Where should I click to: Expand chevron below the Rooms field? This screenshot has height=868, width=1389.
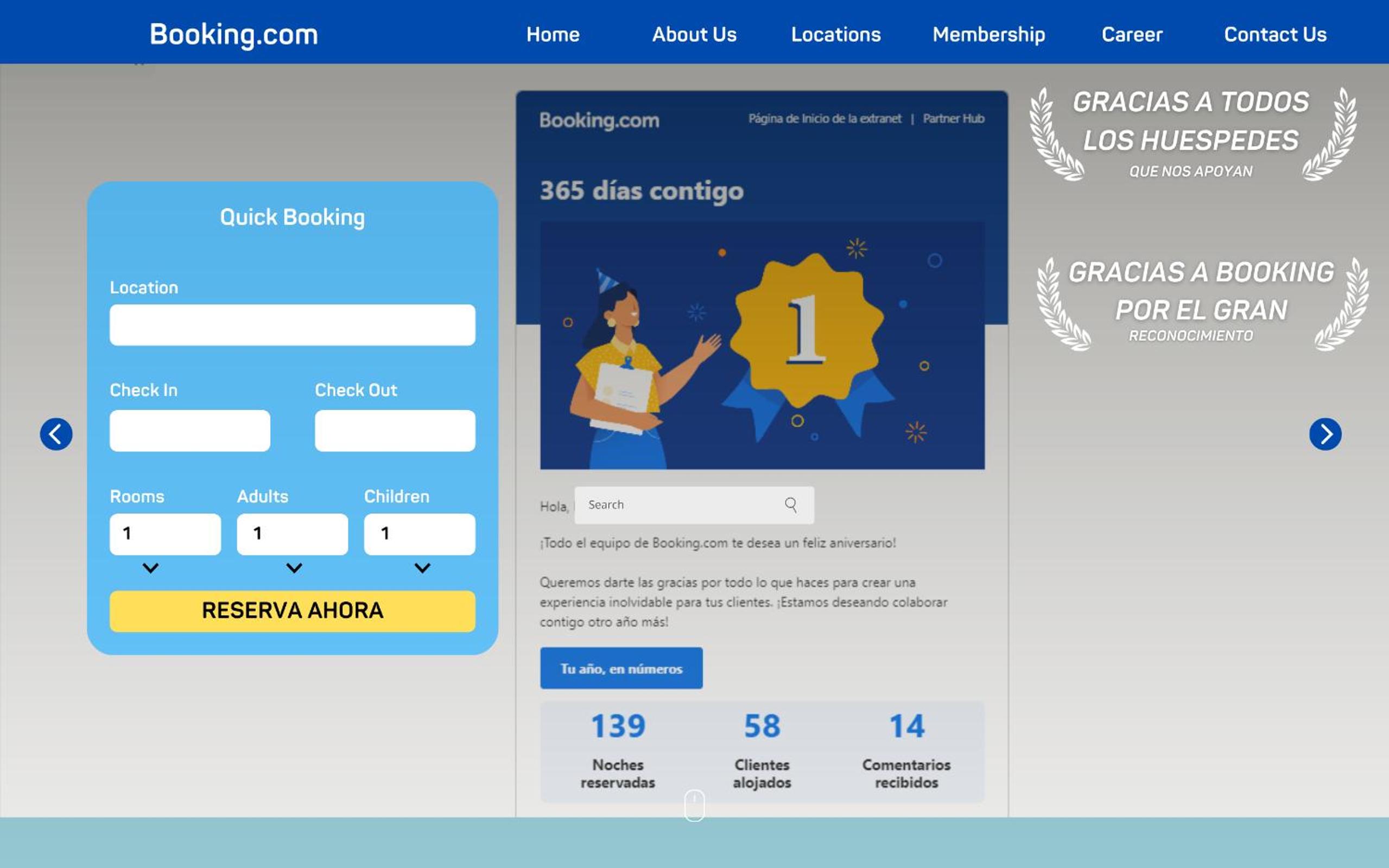[150, 569]
